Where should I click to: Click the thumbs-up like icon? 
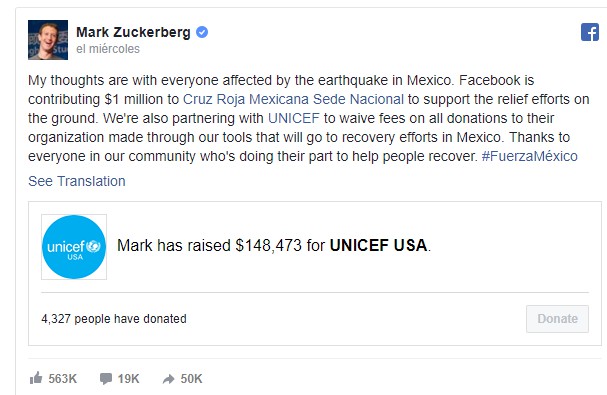(36, 378)
